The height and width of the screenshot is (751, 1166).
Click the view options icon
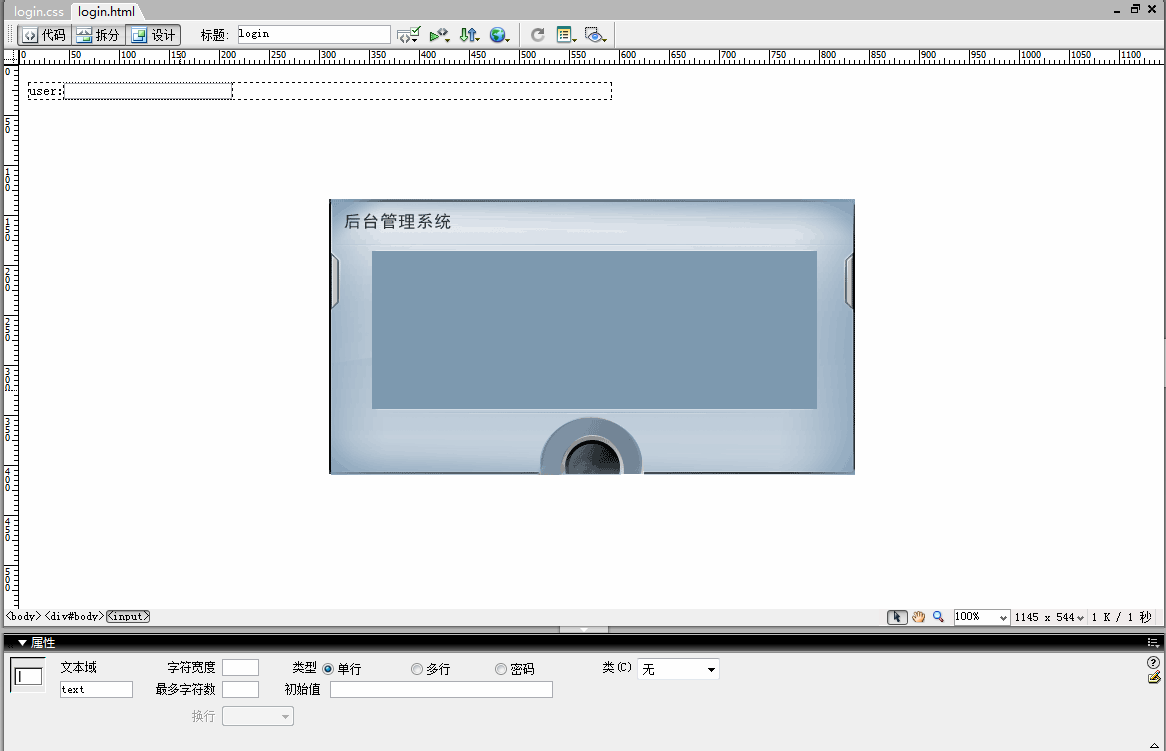565,34
